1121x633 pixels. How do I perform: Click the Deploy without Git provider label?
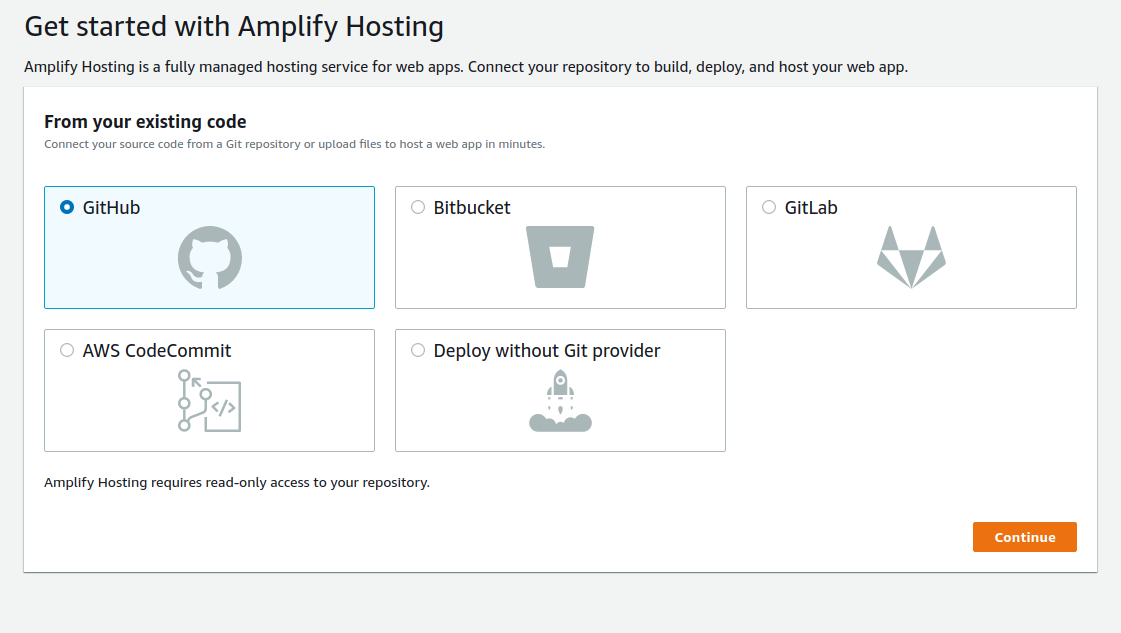547,351
